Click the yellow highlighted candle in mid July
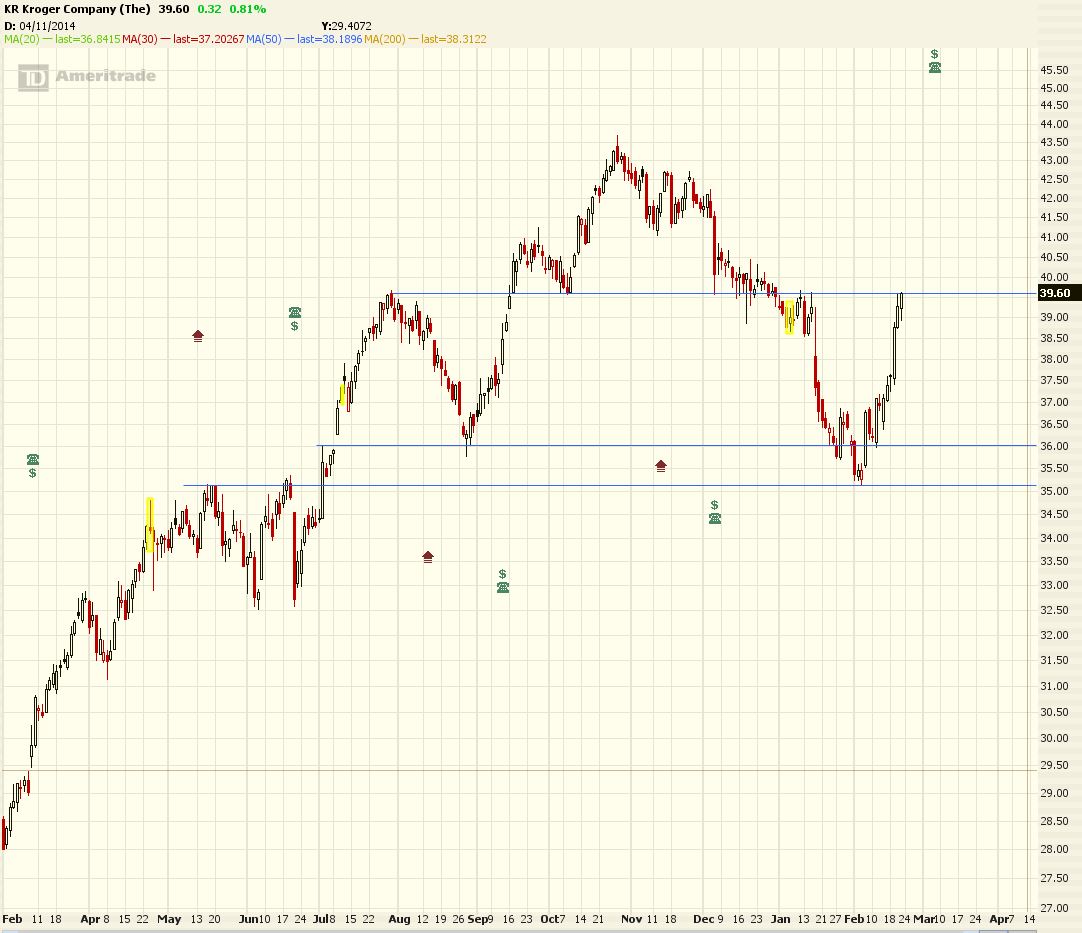The image size is (1082, 933). click(x=342, y=395)
